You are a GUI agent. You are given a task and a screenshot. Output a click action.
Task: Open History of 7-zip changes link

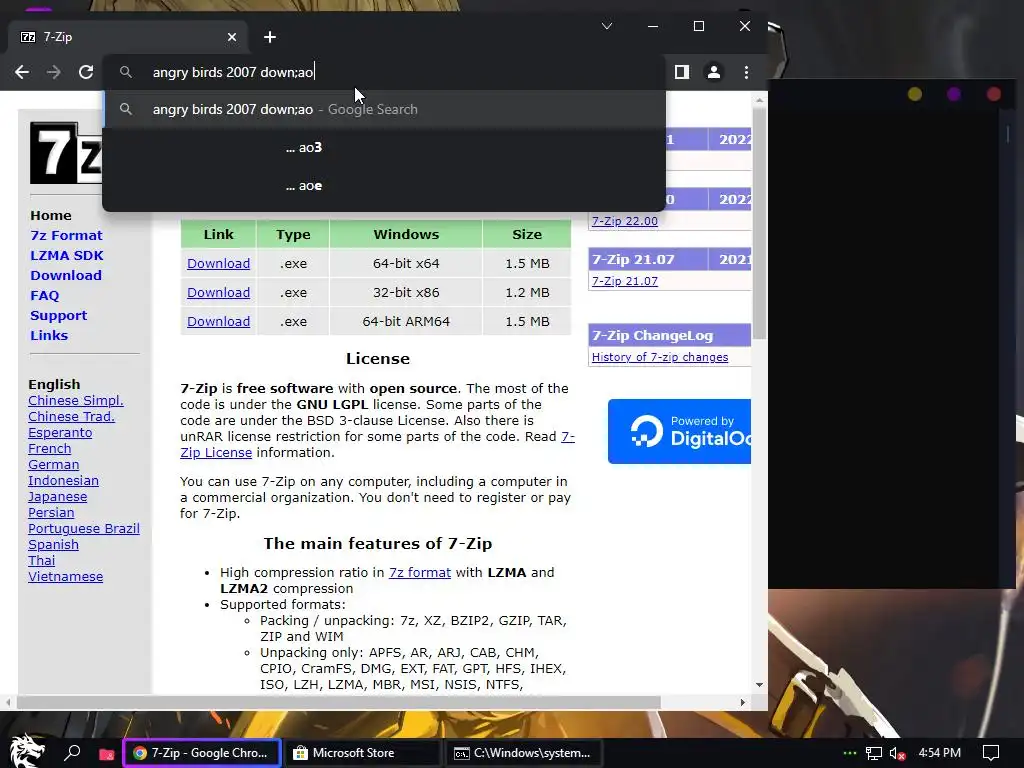[x=660, y=357]
